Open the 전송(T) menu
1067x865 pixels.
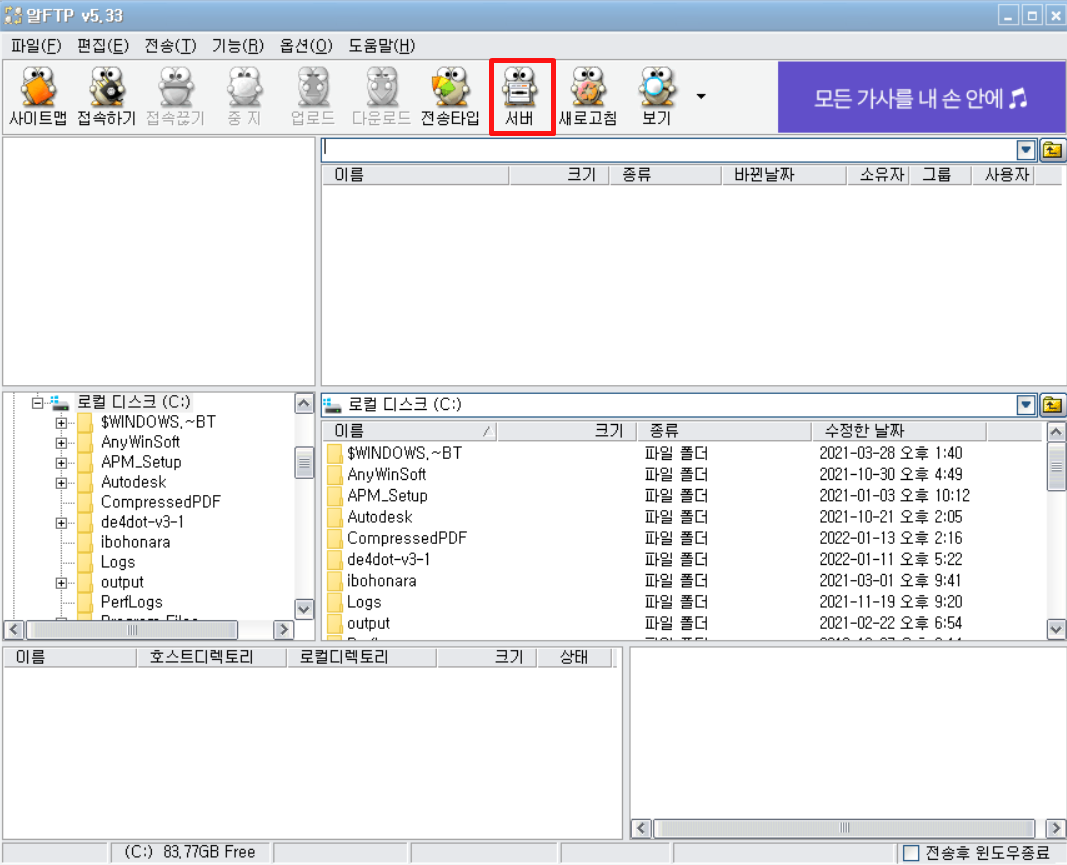(x=170, y=46)
